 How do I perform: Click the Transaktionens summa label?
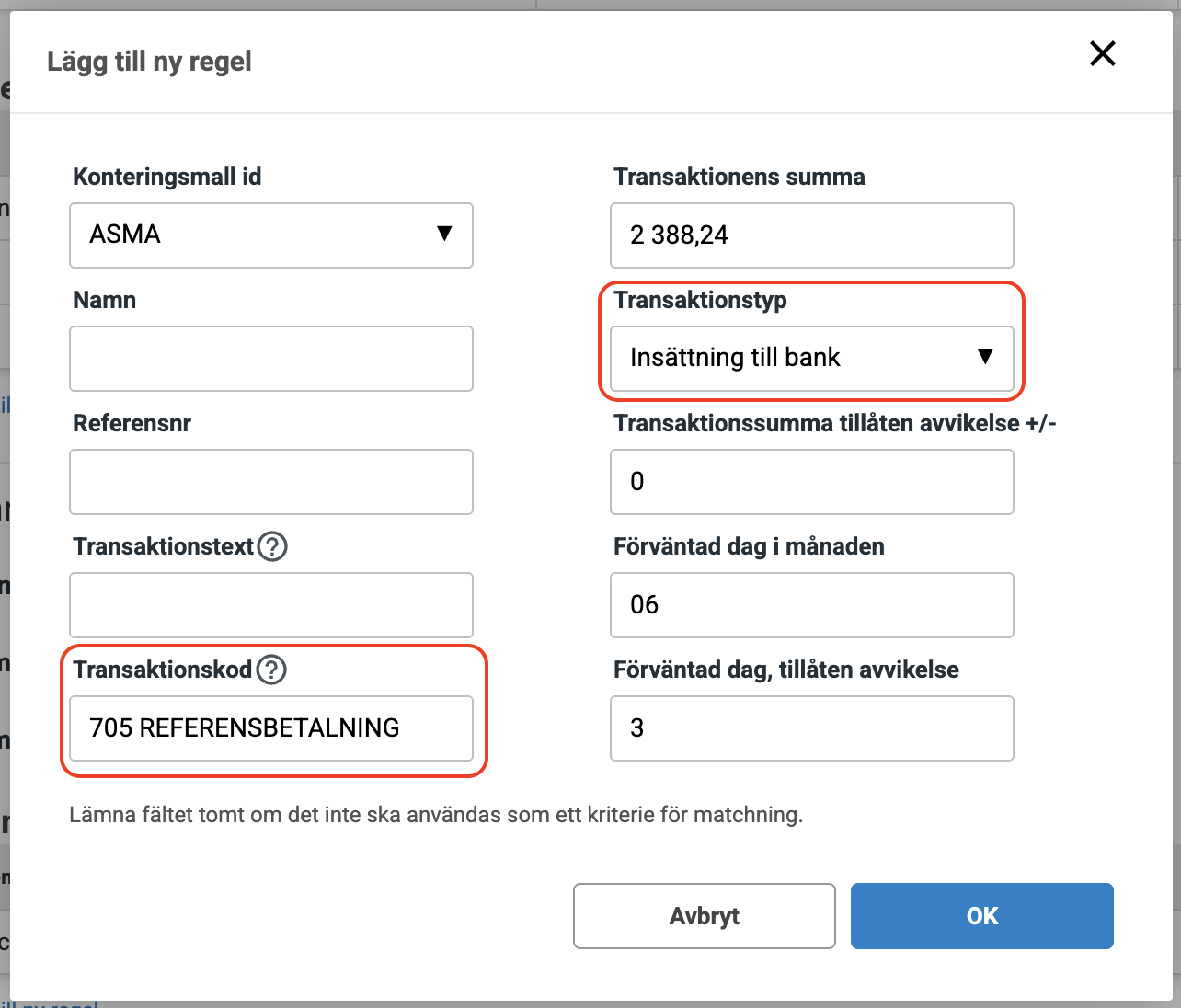(739, 177)
